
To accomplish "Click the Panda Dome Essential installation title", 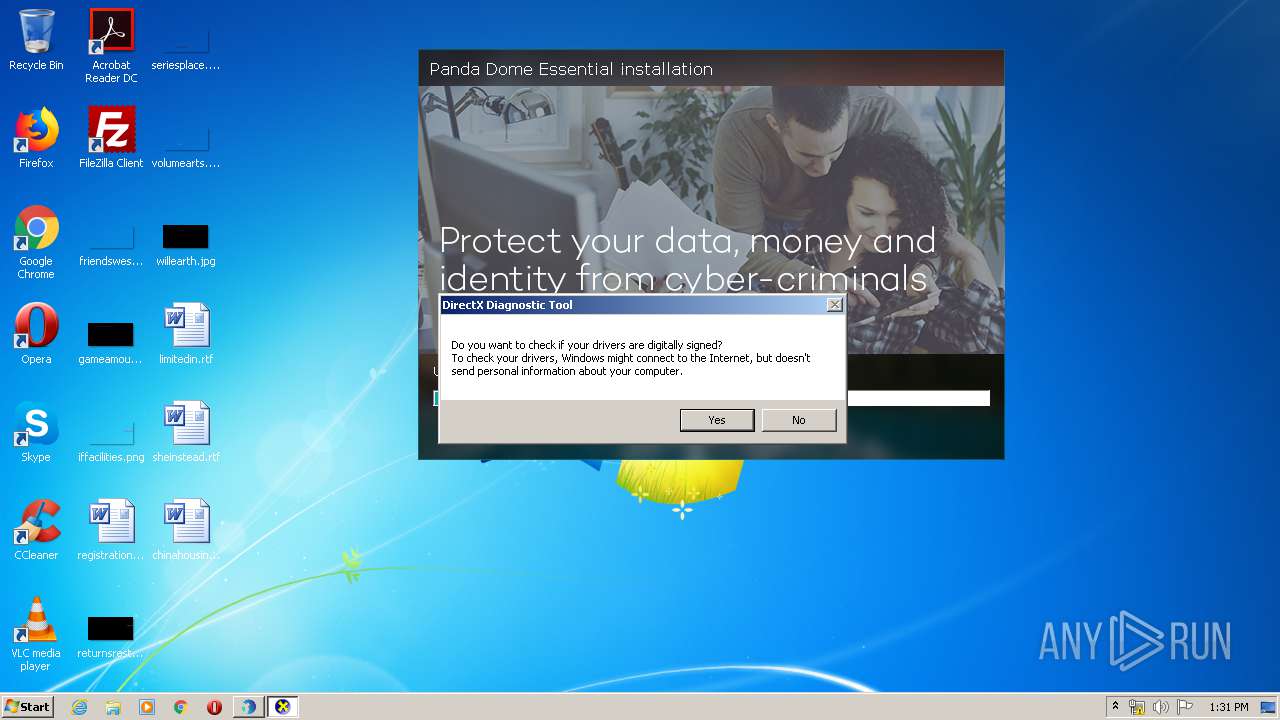I will tap(571, 69).
